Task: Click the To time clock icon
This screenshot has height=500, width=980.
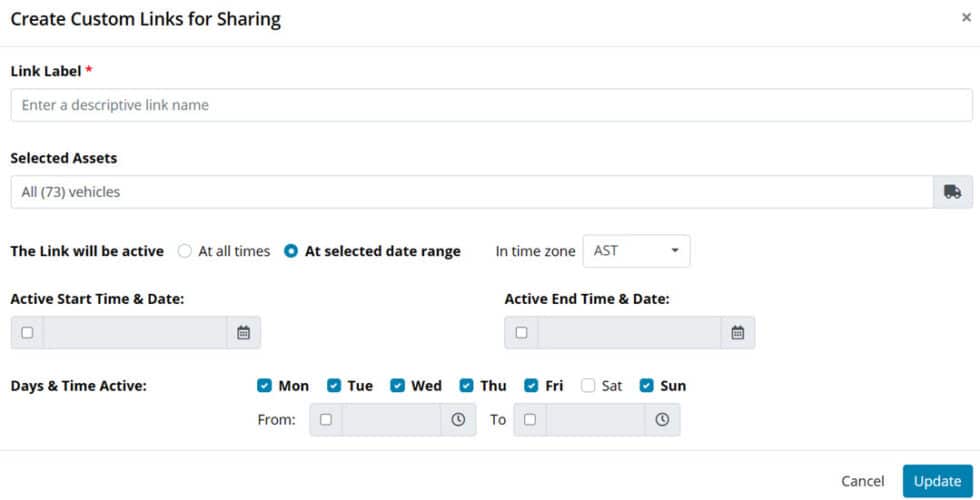Action: point(662,419)
